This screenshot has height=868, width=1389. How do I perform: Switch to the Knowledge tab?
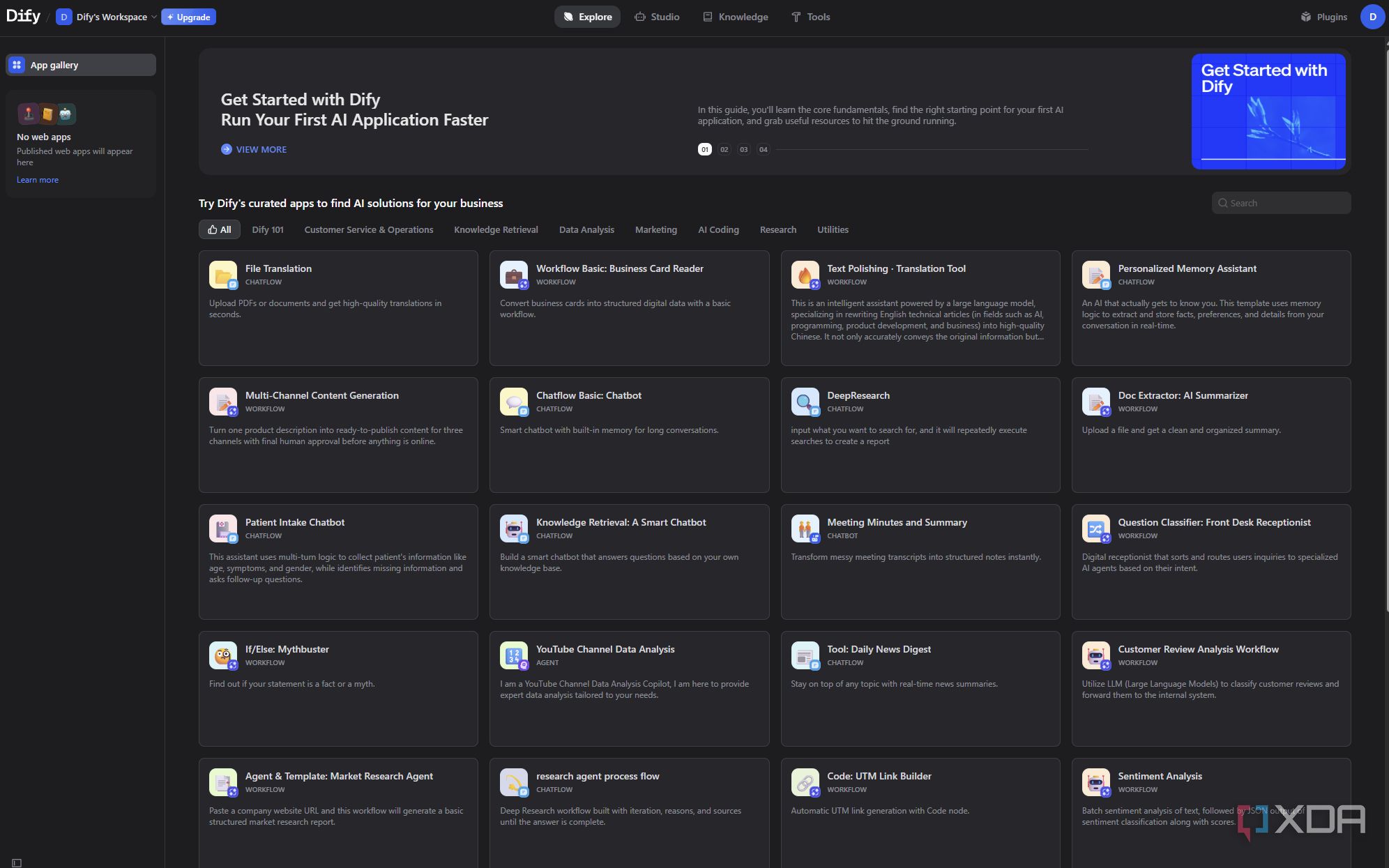[735, 17]
